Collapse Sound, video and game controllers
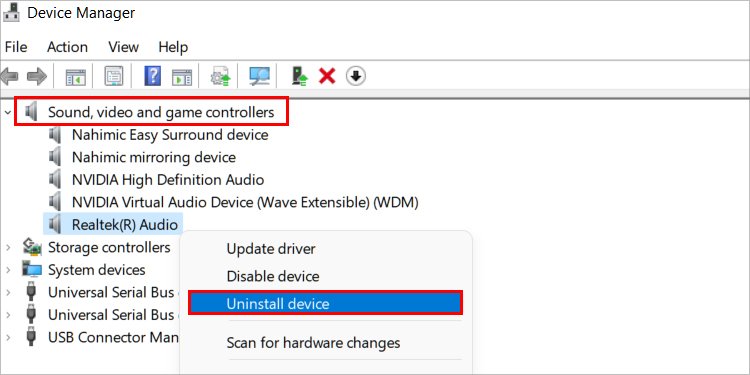 click(x=8, y=113)
